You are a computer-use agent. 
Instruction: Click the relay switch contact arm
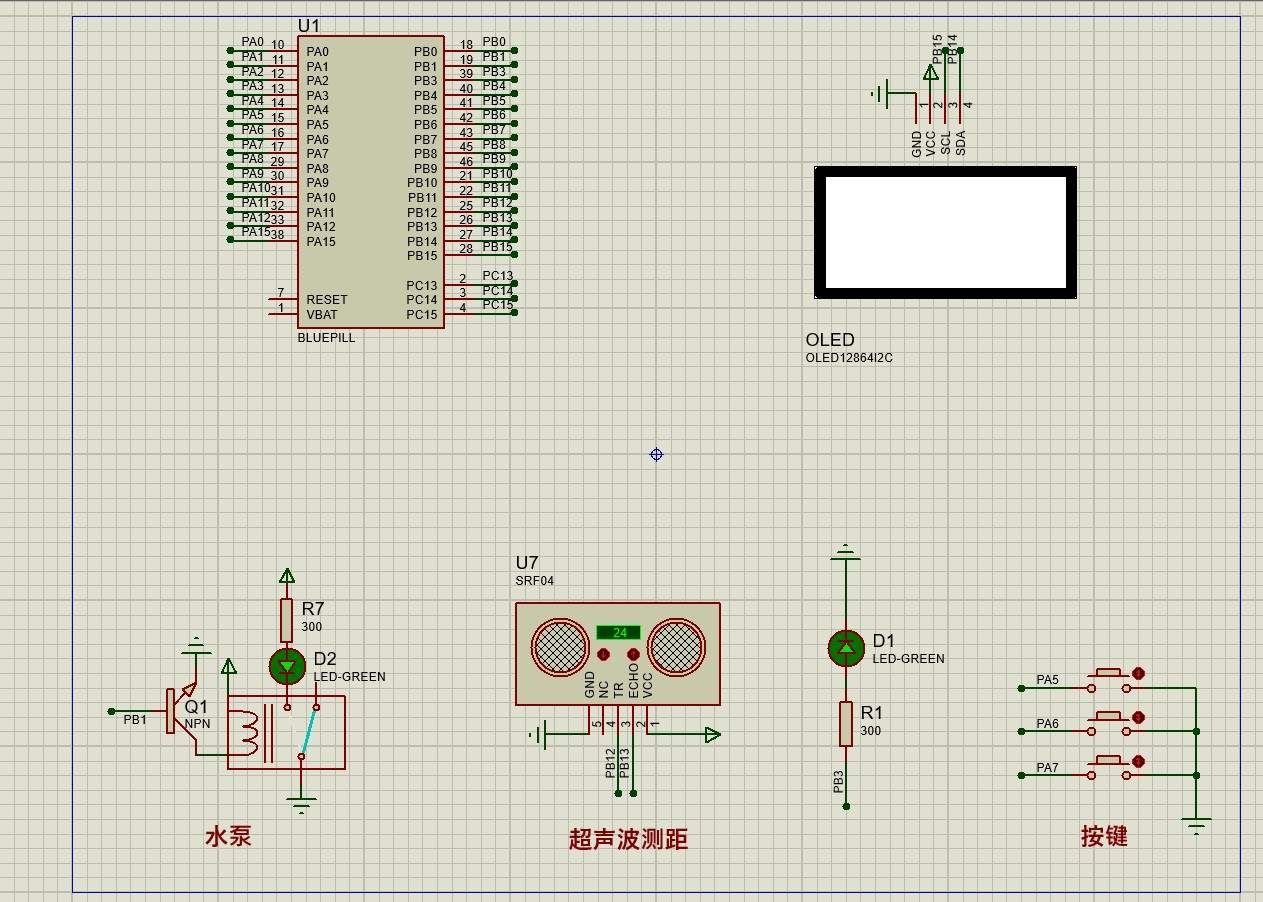[x=309, y=732]
